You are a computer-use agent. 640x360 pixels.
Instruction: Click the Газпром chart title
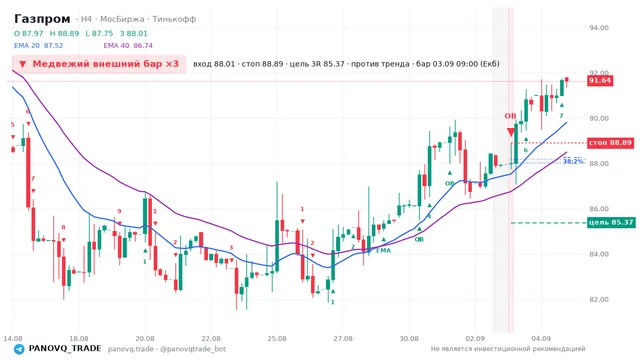coord(42,19)
